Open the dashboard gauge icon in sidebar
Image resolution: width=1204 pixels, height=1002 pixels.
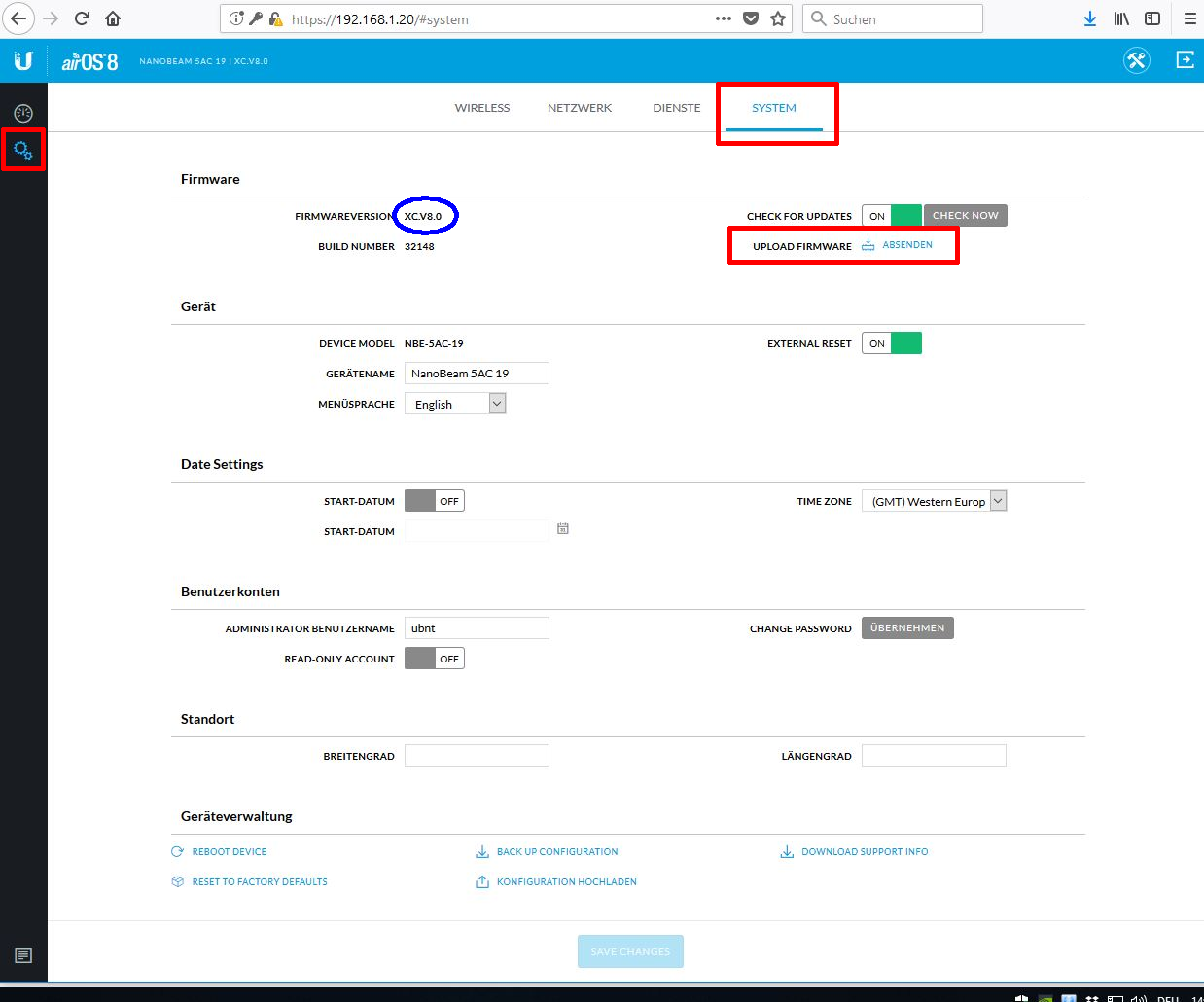click(x=23, y=114)
